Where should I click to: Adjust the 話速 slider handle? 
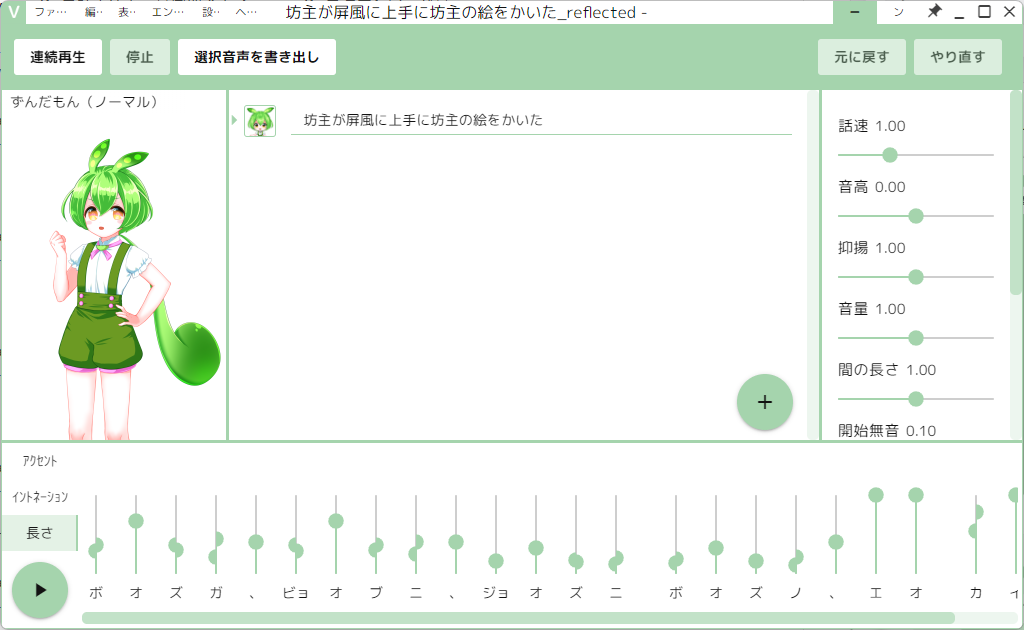click(889, 155)
